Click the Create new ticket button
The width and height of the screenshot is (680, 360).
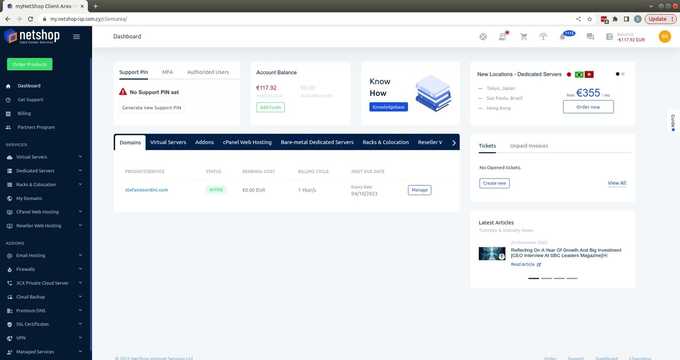[494, 183]
